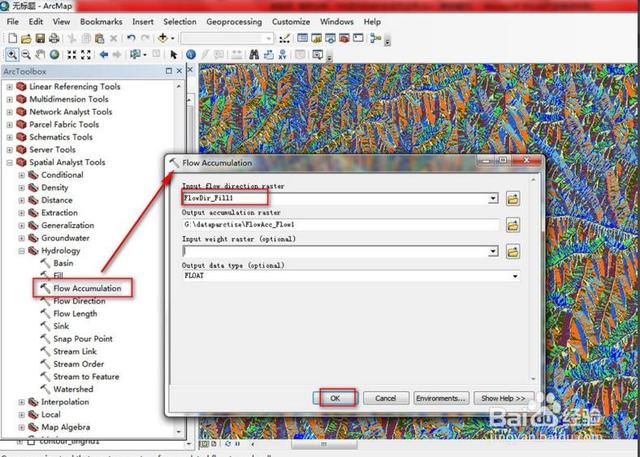Screen dimensions: 640x457
Task: Open the Find Route tool
Action: (x=268, y=54)
